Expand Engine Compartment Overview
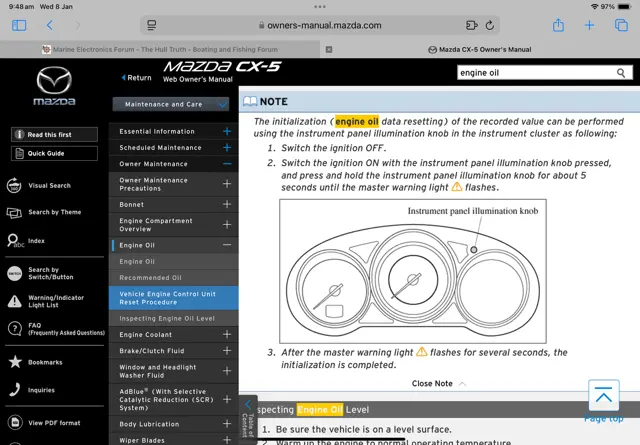The width and height of the screenshot is (640, 445). click(227, 225)
